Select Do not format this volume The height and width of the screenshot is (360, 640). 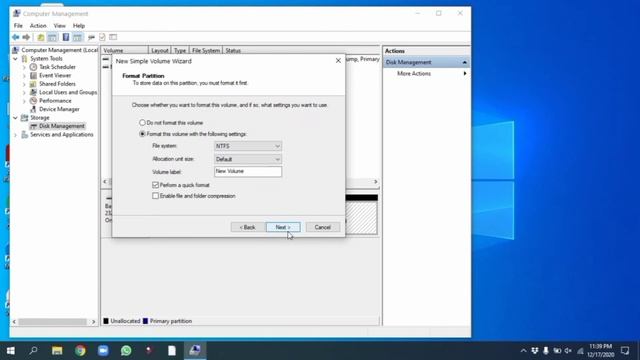(142, 122)
